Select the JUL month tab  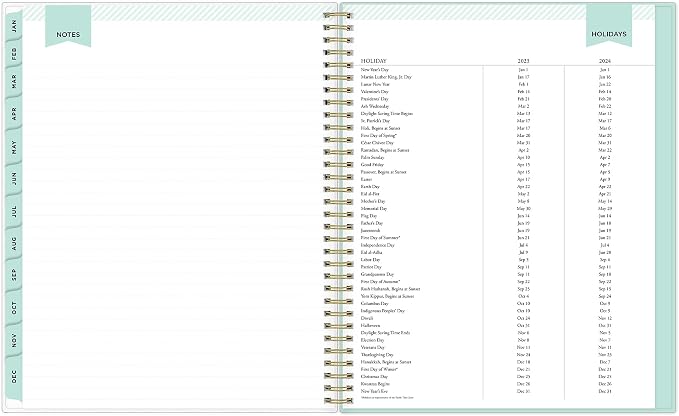point(13,211)
